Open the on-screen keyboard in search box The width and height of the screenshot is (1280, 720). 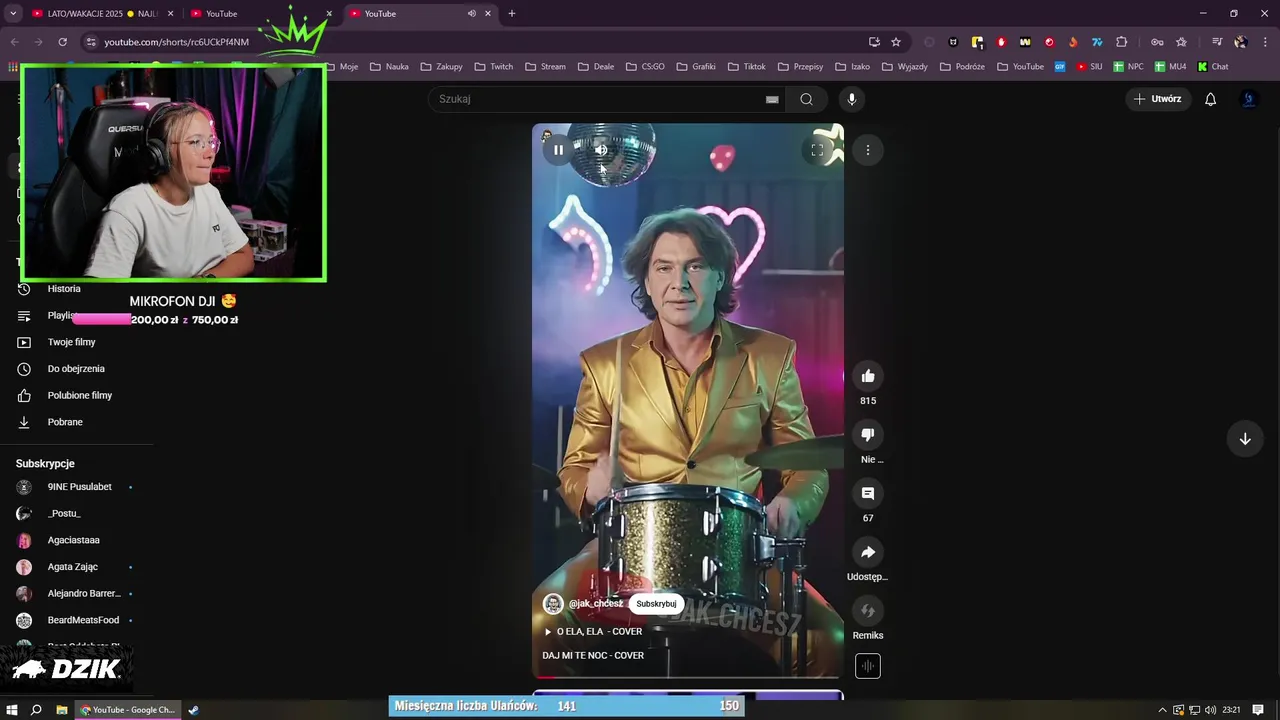click(772, 99)
